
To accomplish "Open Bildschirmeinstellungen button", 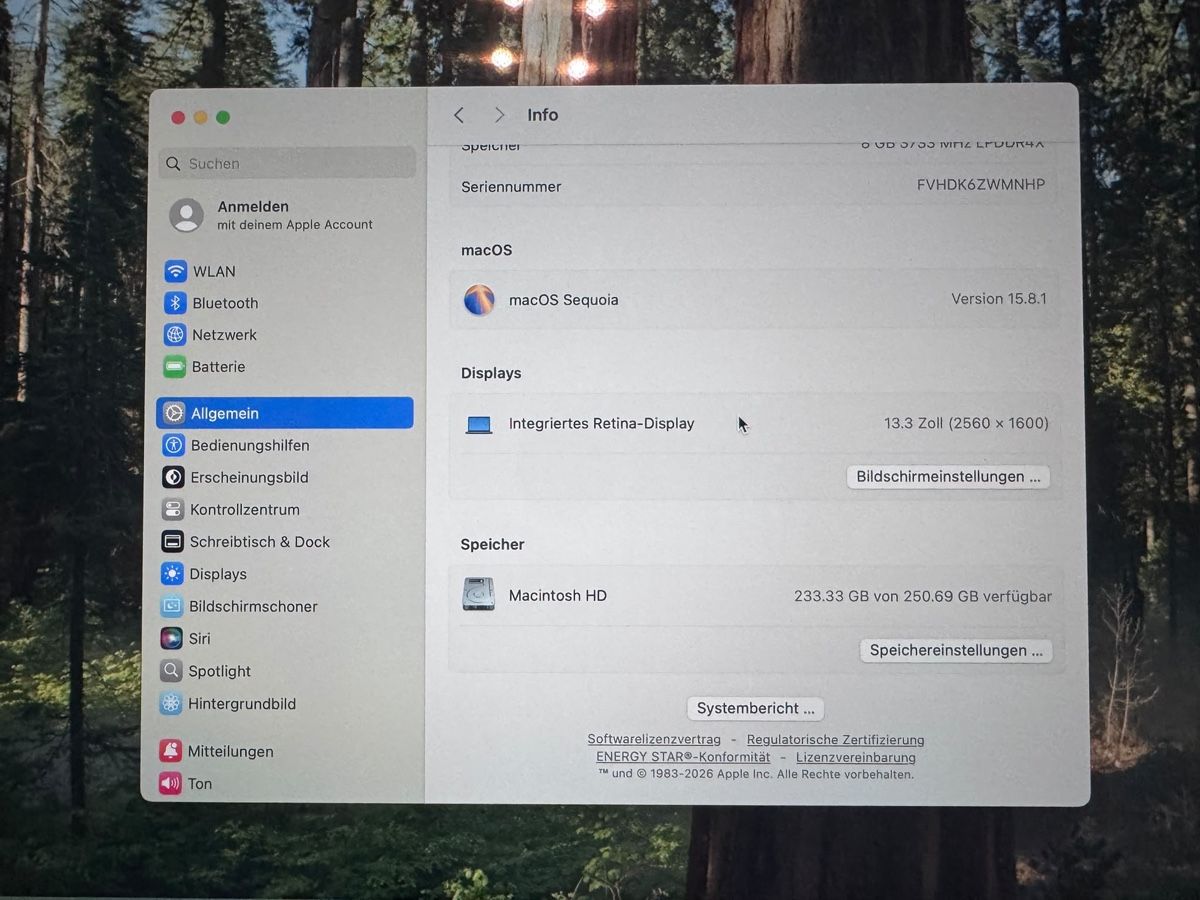I will [948, 477].
